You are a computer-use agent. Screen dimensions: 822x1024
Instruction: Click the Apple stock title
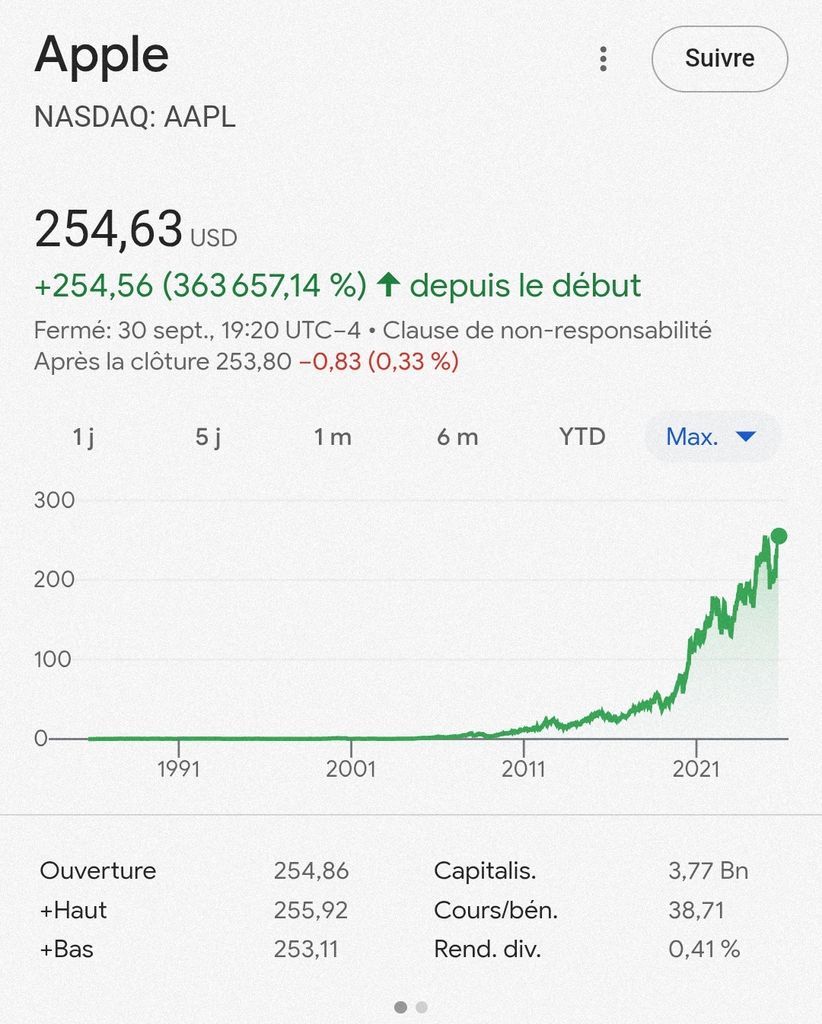[x=101, y=56]
